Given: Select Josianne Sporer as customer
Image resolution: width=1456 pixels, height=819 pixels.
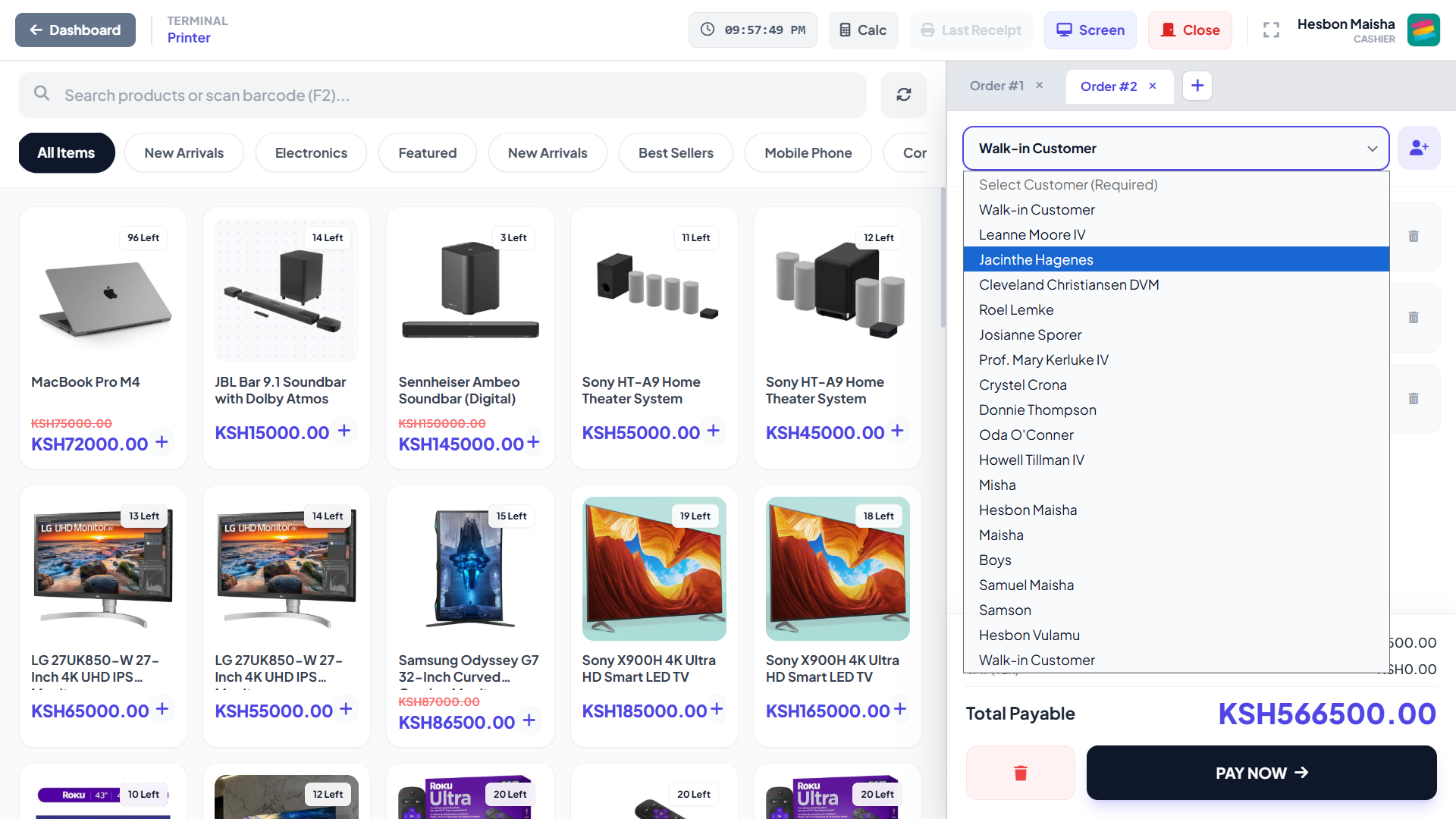Looking at the screenshot, I should pyautogui.click(x=1175, y=334).
